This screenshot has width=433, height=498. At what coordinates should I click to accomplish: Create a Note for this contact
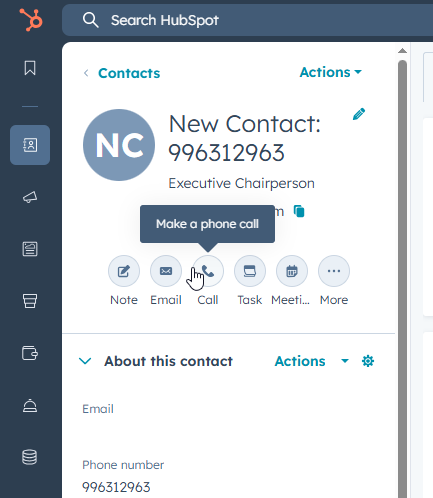pyautogui.click(x=124, y=271)
